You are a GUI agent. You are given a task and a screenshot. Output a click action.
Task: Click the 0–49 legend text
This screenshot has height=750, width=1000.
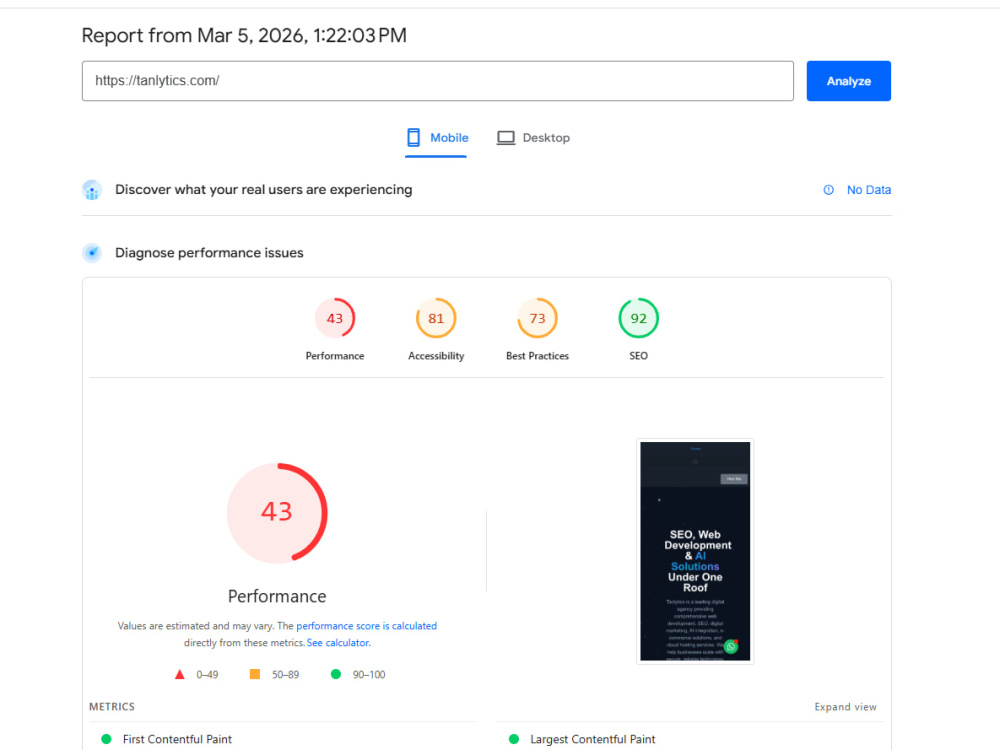[x=207, y=675]
